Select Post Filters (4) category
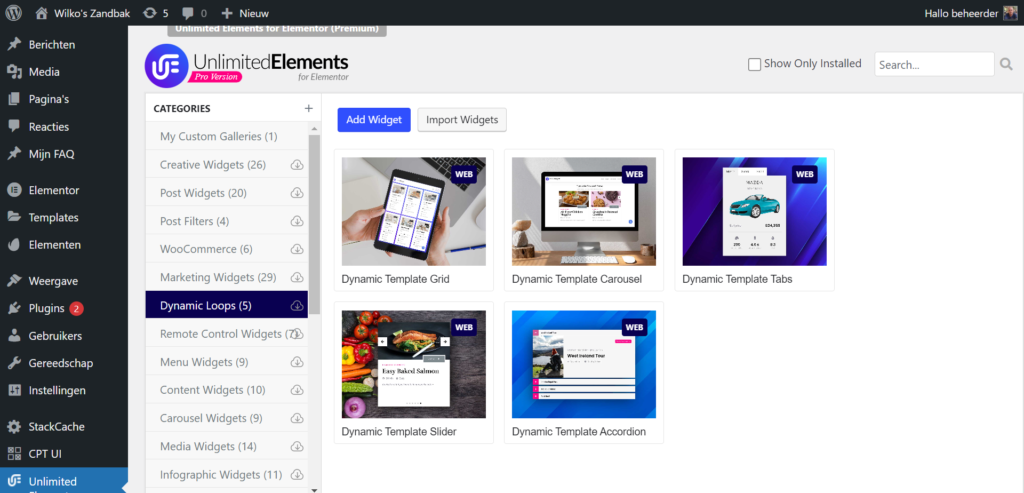This screenshot has width=1024, height=493. tap(227, 221)
